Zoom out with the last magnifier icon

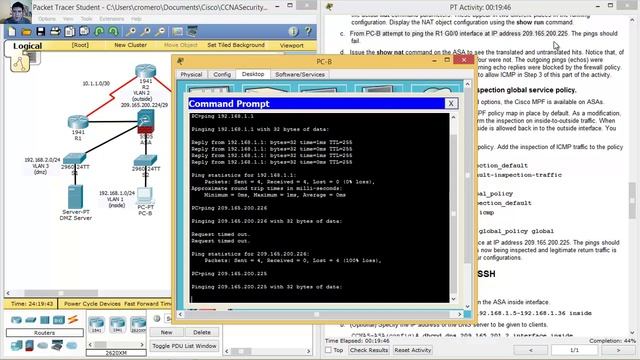click(x=160, y=31)
